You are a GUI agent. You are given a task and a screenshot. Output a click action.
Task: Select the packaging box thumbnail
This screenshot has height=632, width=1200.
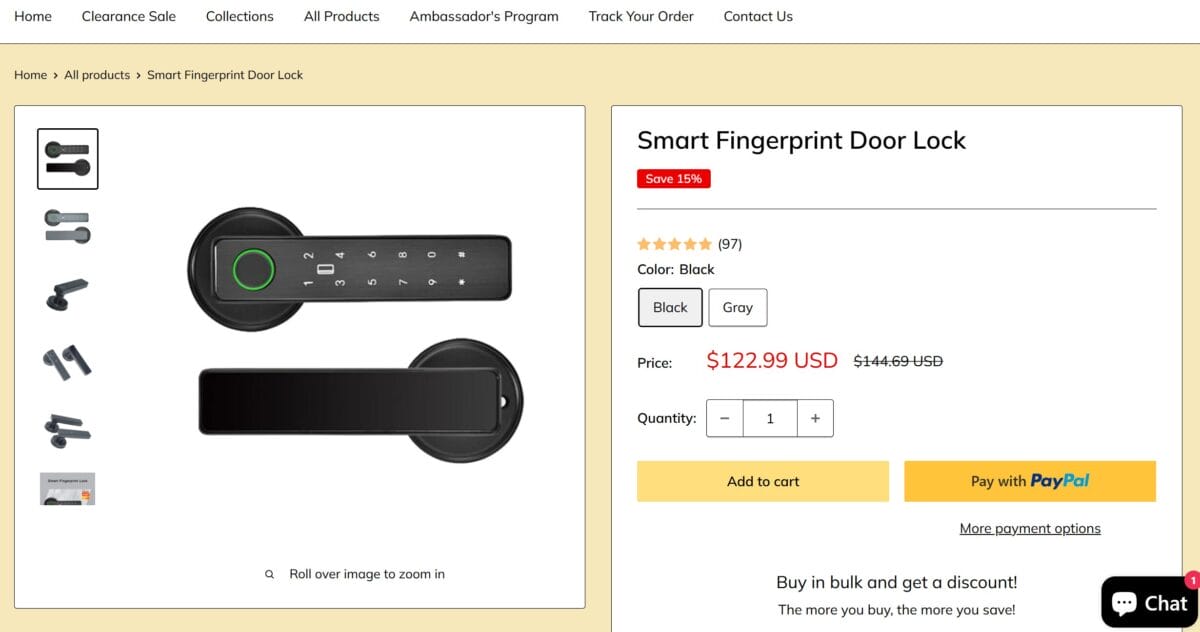tap(67, 488)
